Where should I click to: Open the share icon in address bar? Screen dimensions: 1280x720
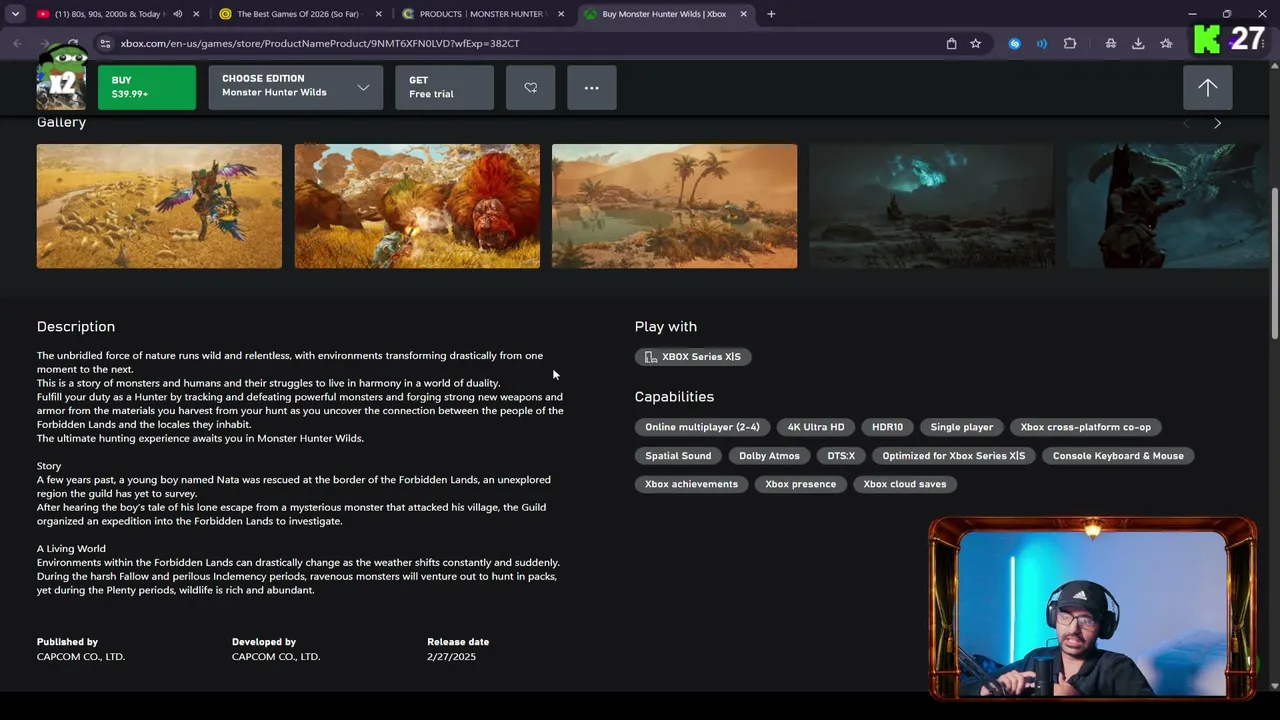951,43
